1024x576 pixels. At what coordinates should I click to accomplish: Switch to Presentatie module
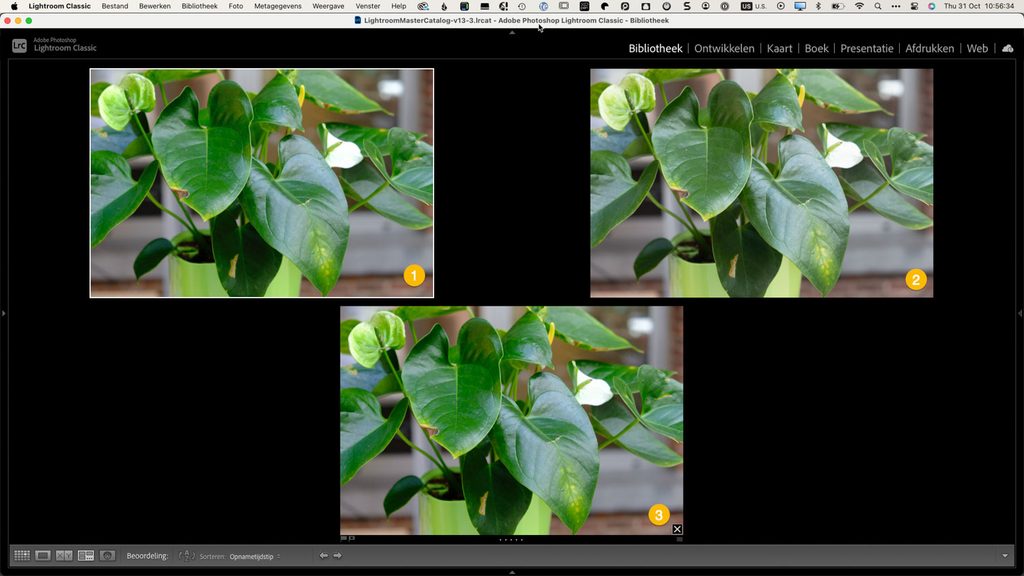tap(867, 48)
